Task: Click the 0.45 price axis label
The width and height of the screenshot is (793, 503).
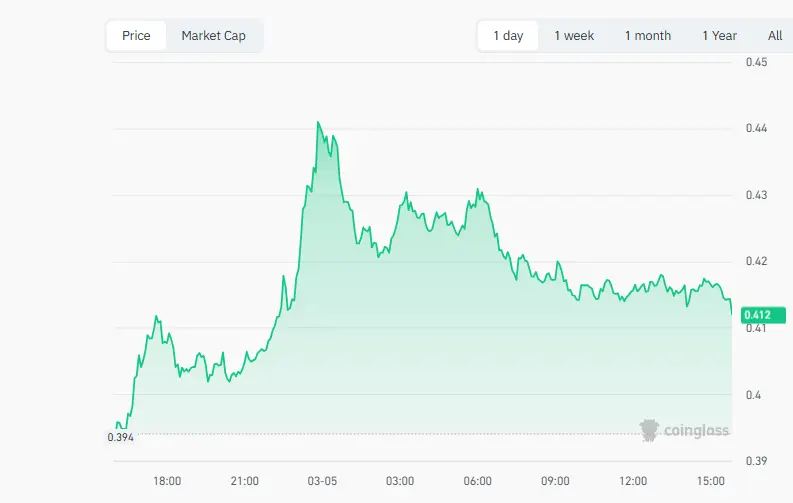Action: [757, 62]
